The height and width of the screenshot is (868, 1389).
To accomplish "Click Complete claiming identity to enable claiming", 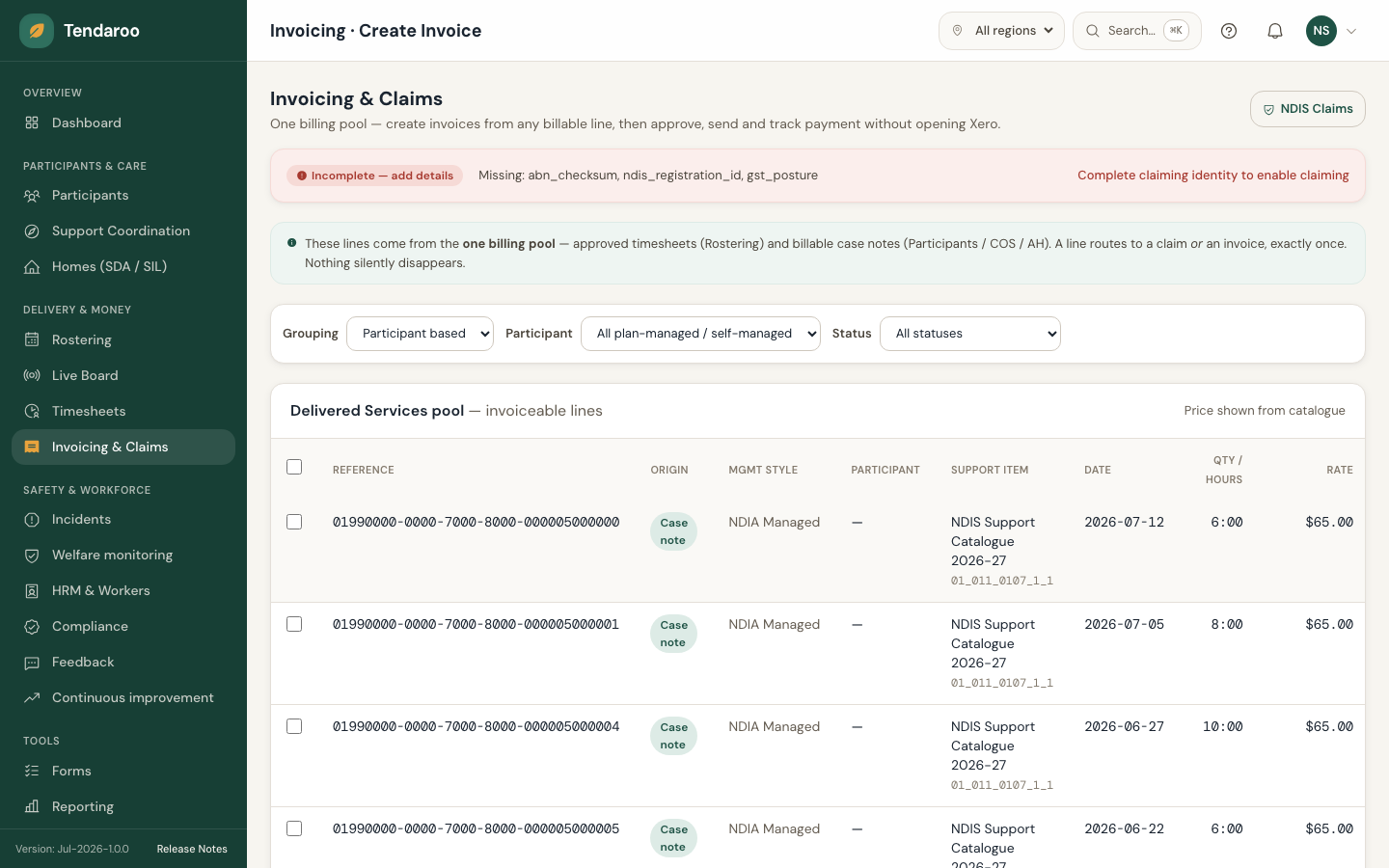I will (1213, 176).
